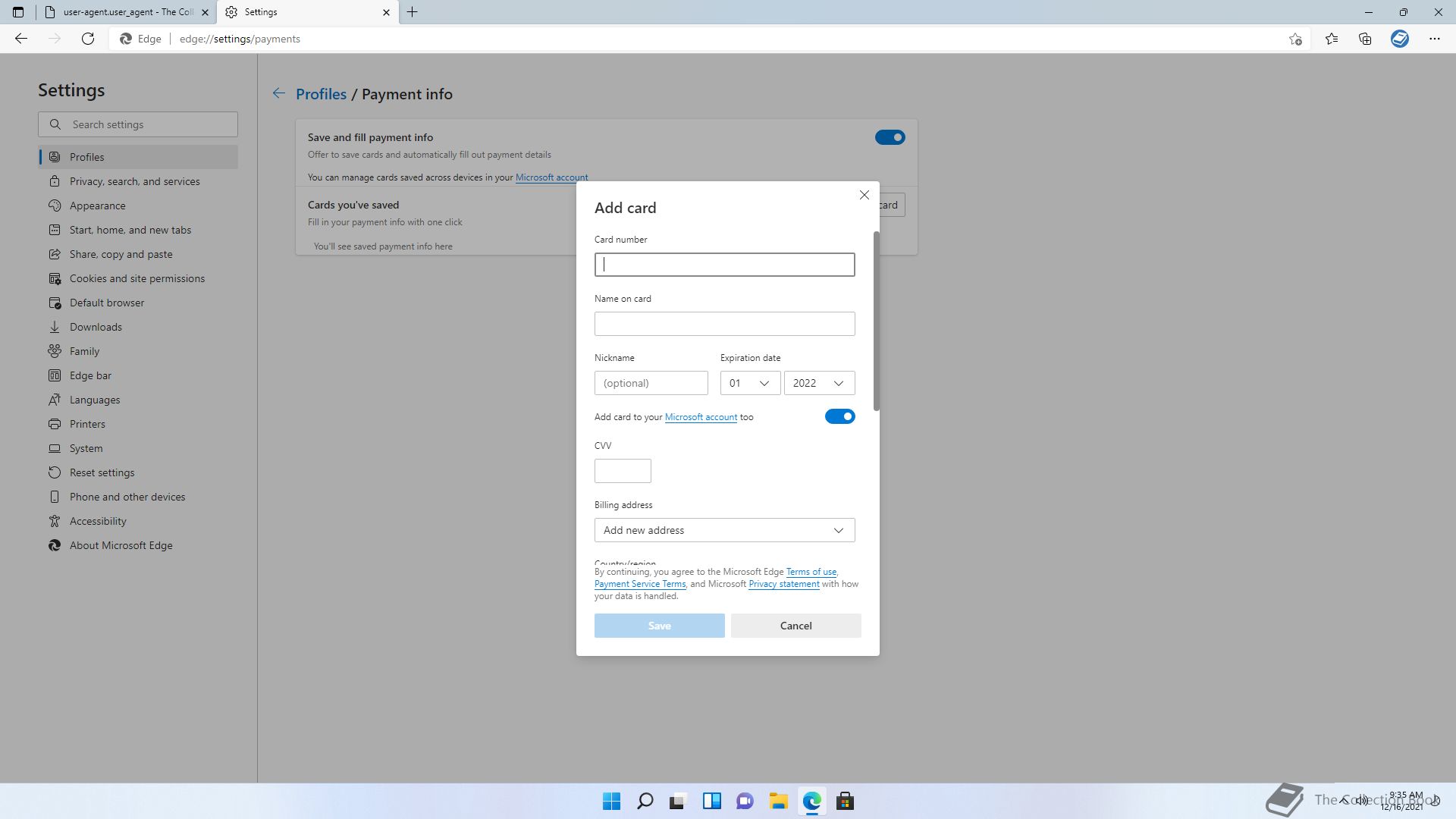Open the tab actions menu icon
The image size is (1456, 819).
(x=18, y=12)
